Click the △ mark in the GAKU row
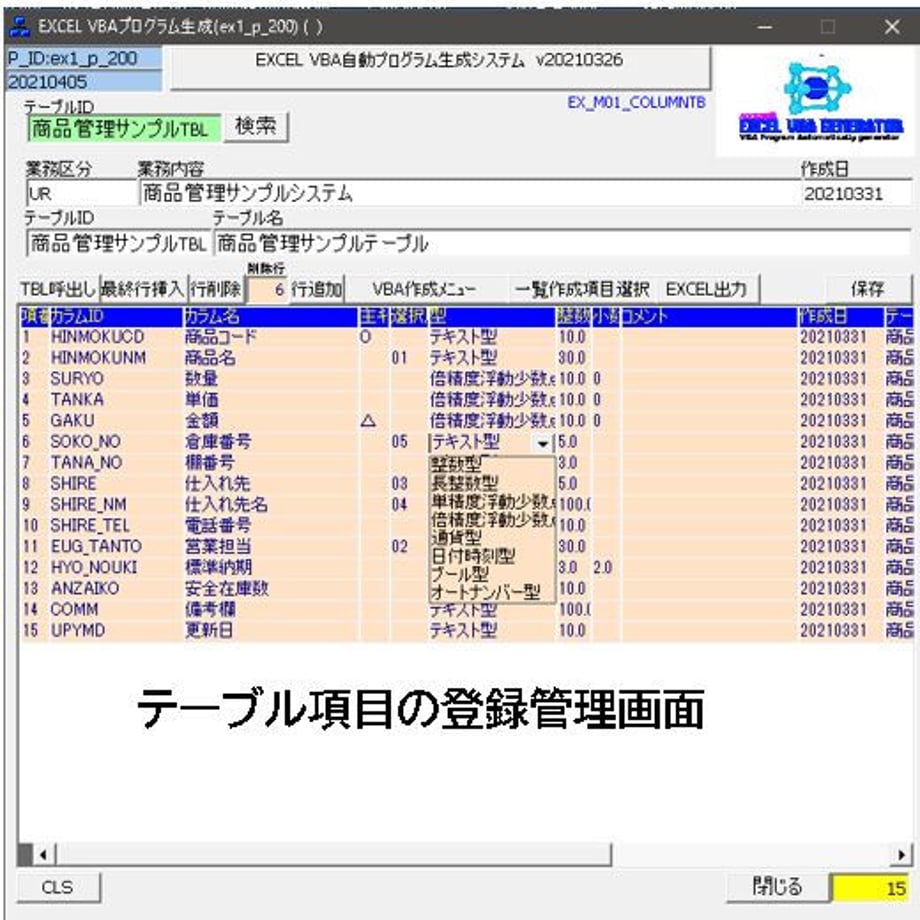Viewport: 920px width, 920px height. click(368, 421)
